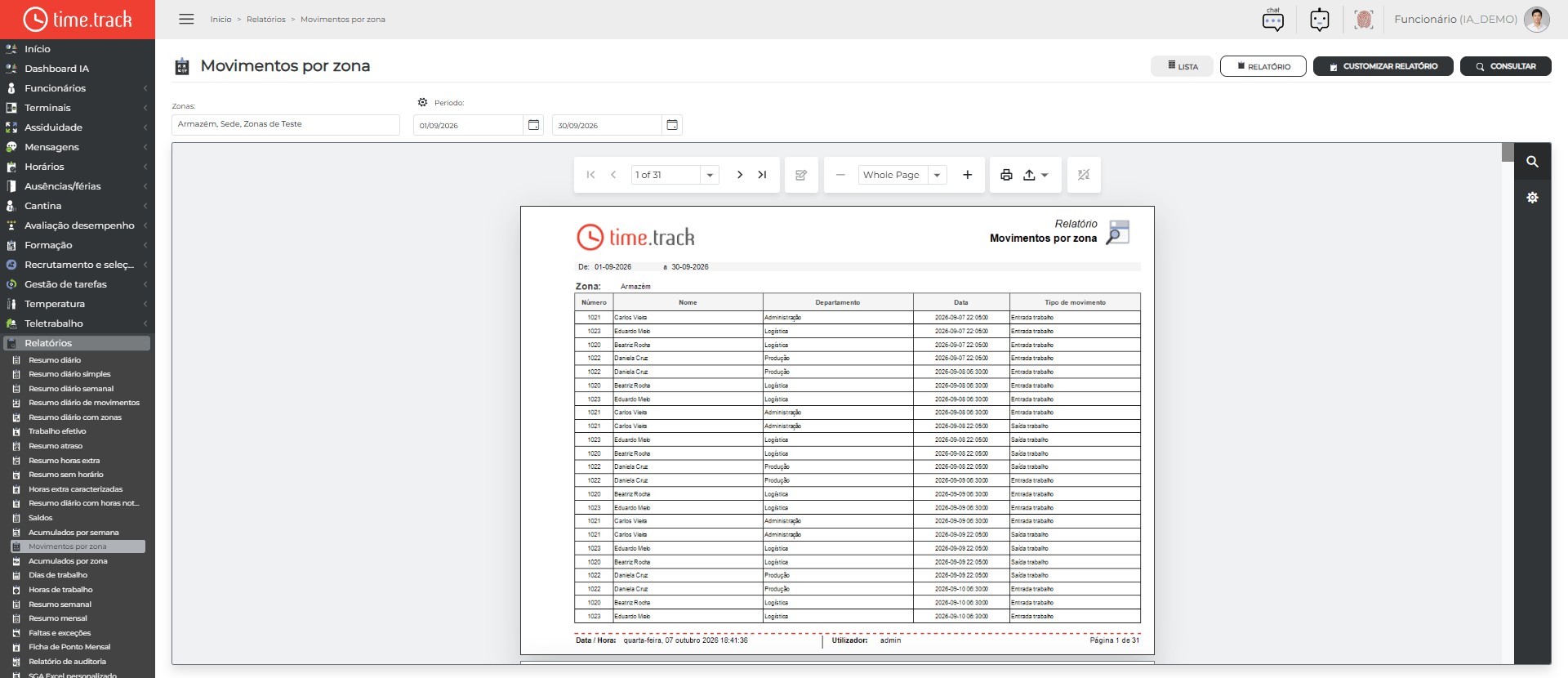Expand the Funcionários sidebar menu
The height and width of the screenshot is (678, 1568).
coord(78,88)
